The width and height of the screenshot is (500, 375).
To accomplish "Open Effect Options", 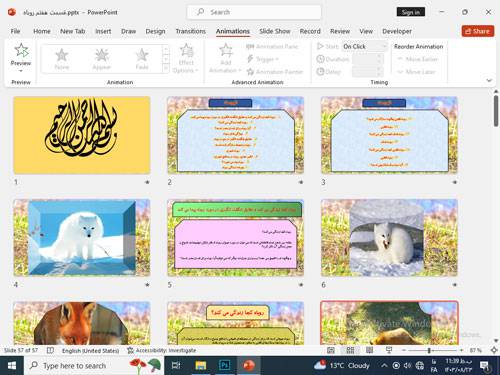I will pos(186,58).
